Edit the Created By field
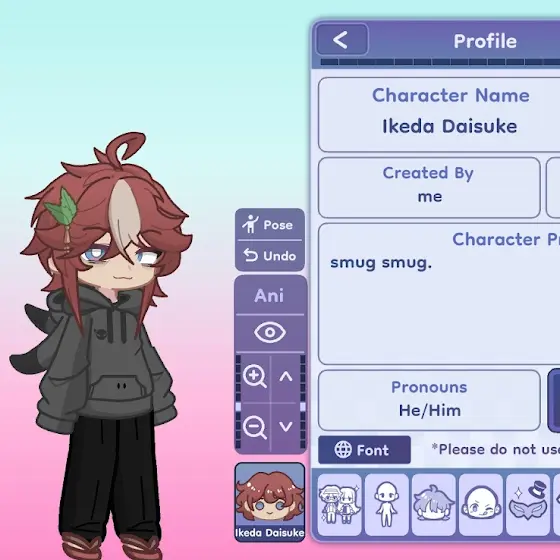The height and width of the screenshot is (560, 560). point(429,188)
